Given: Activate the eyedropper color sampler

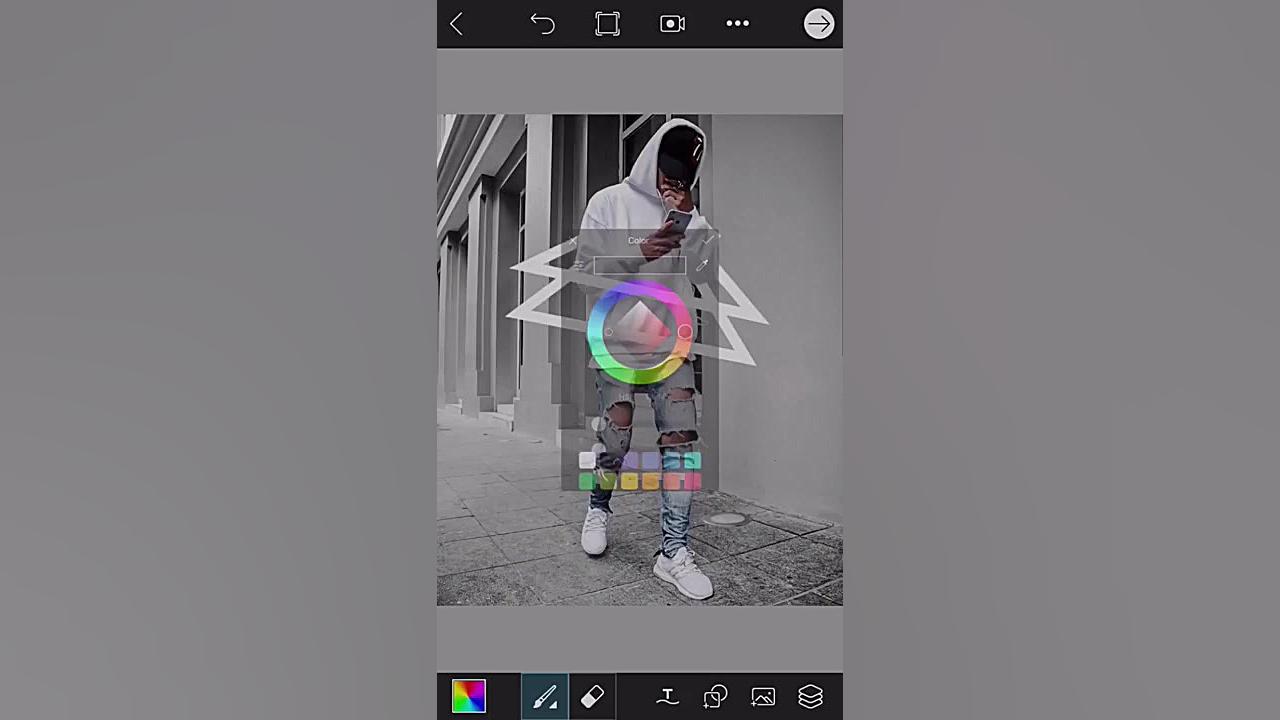Looking at the screenshot, I should tap(702, 265).
